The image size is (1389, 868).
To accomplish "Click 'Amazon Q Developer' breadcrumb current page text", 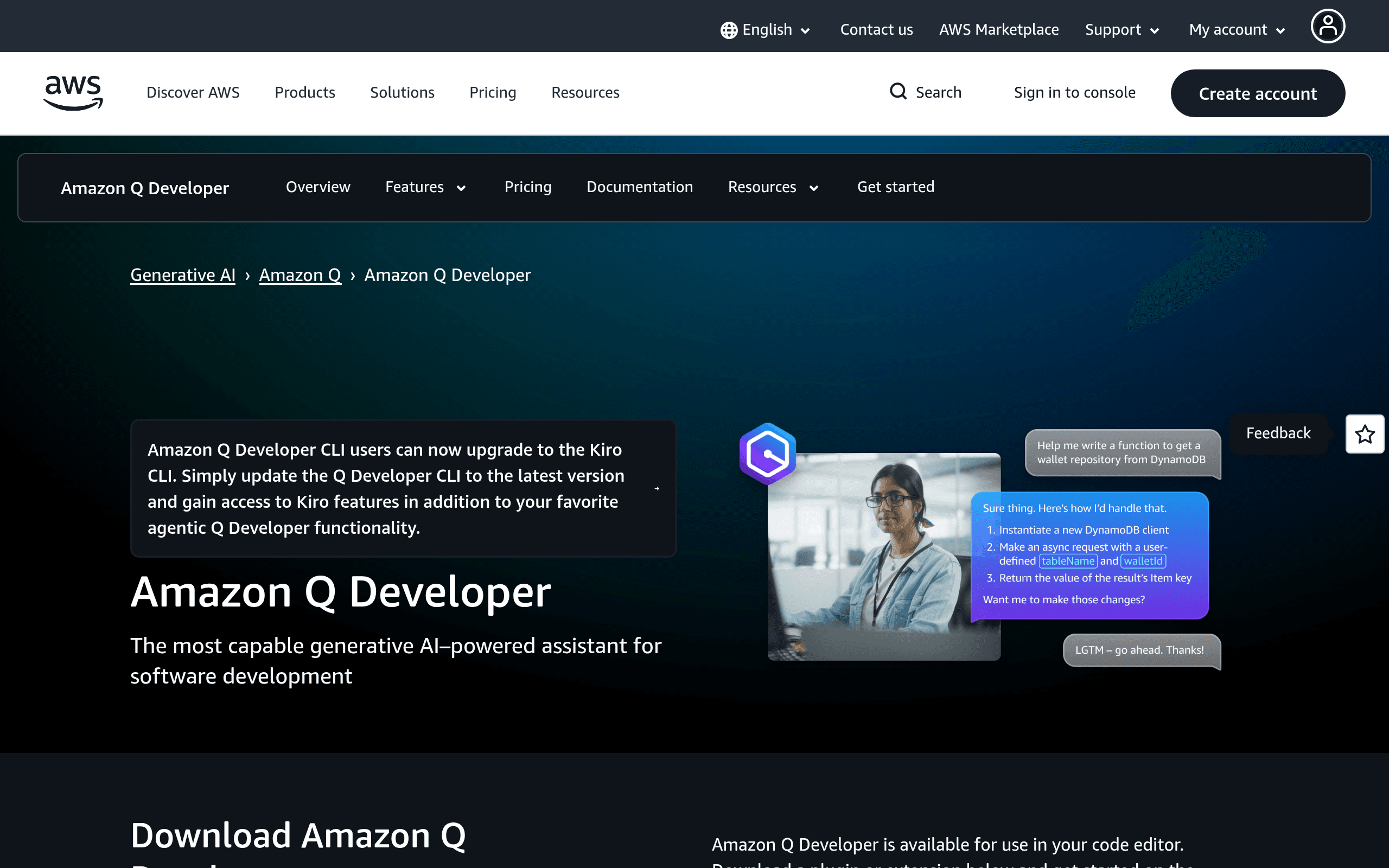I will [448, 275].
